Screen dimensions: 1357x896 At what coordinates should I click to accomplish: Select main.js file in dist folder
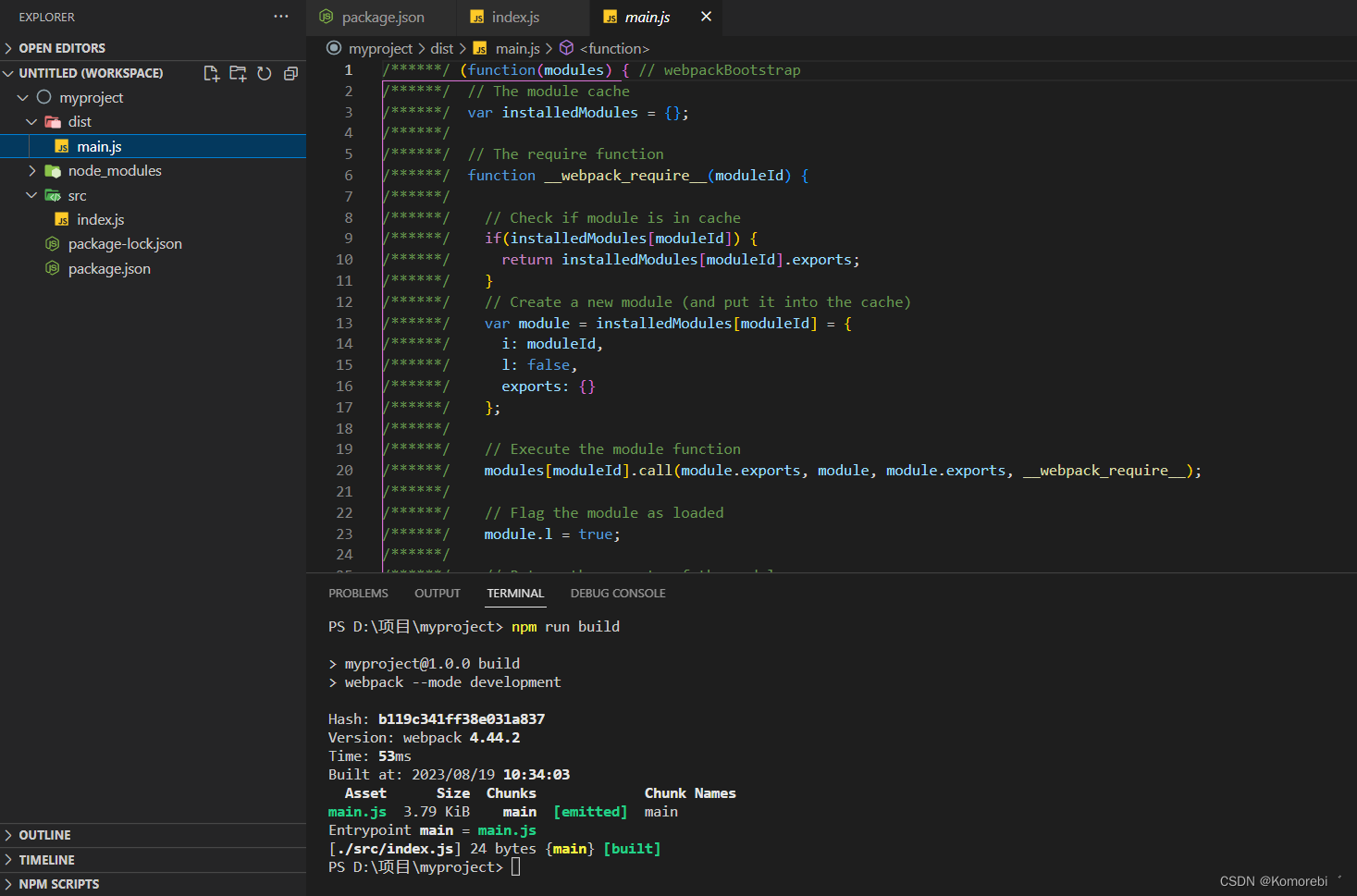tap(153, 146)
